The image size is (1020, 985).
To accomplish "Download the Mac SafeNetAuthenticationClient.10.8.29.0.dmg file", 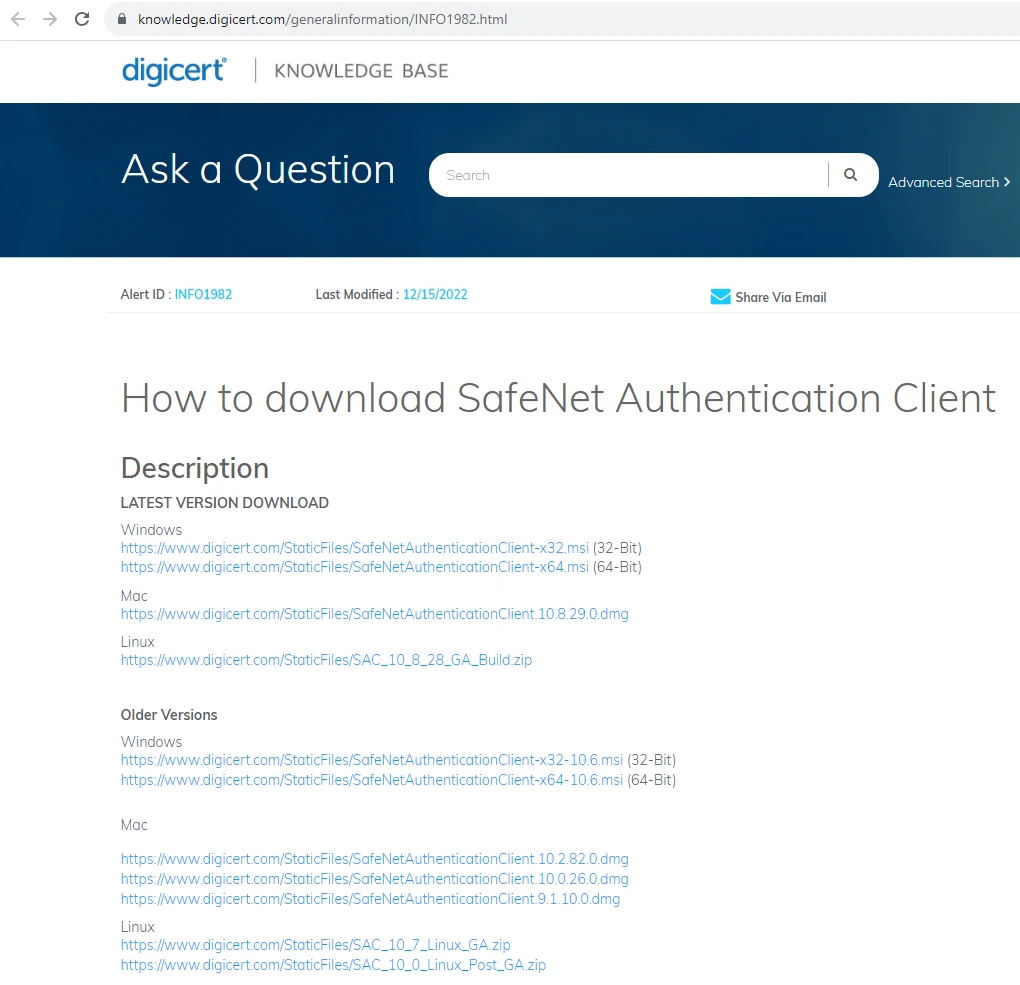I will click(374, 613).
